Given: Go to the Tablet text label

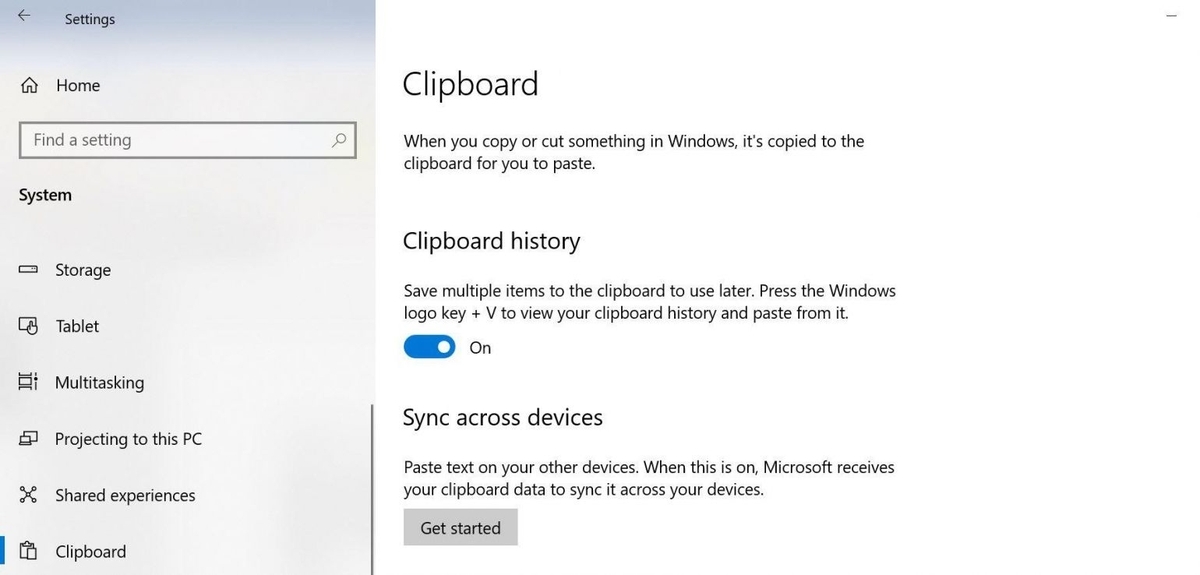Looking at the screenshot, I should [x=77, y=326].
